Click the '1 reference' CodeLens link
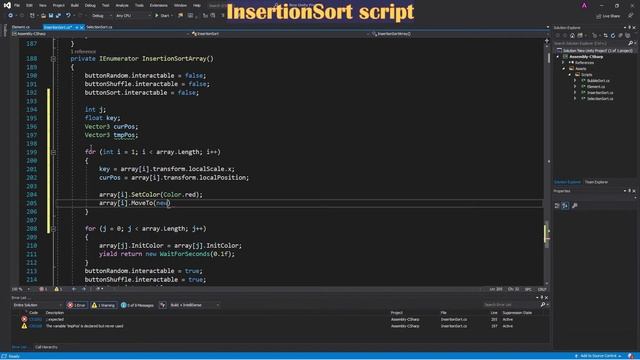The image size is (640, 360). coord(83,51)
